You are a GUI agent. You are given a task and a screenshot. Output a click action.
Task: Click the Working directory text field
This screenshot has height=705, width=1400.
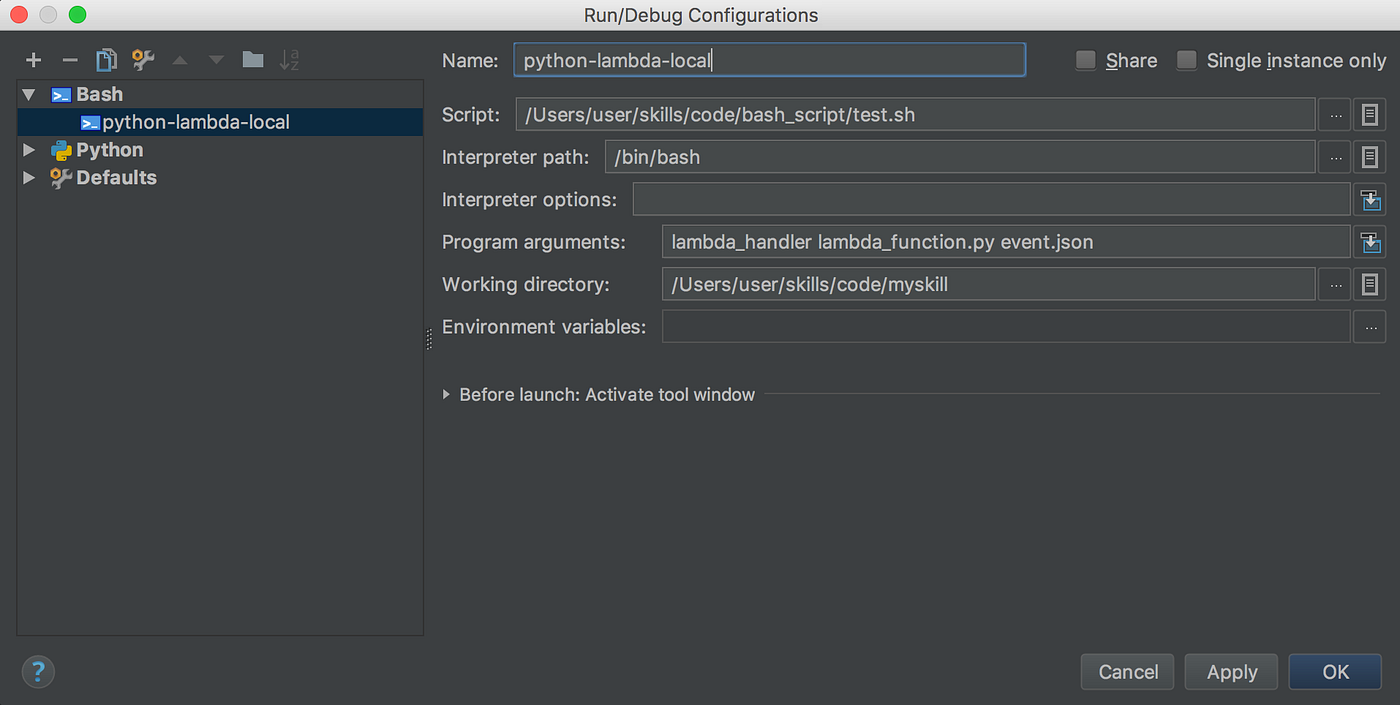[x=988, y=285]
